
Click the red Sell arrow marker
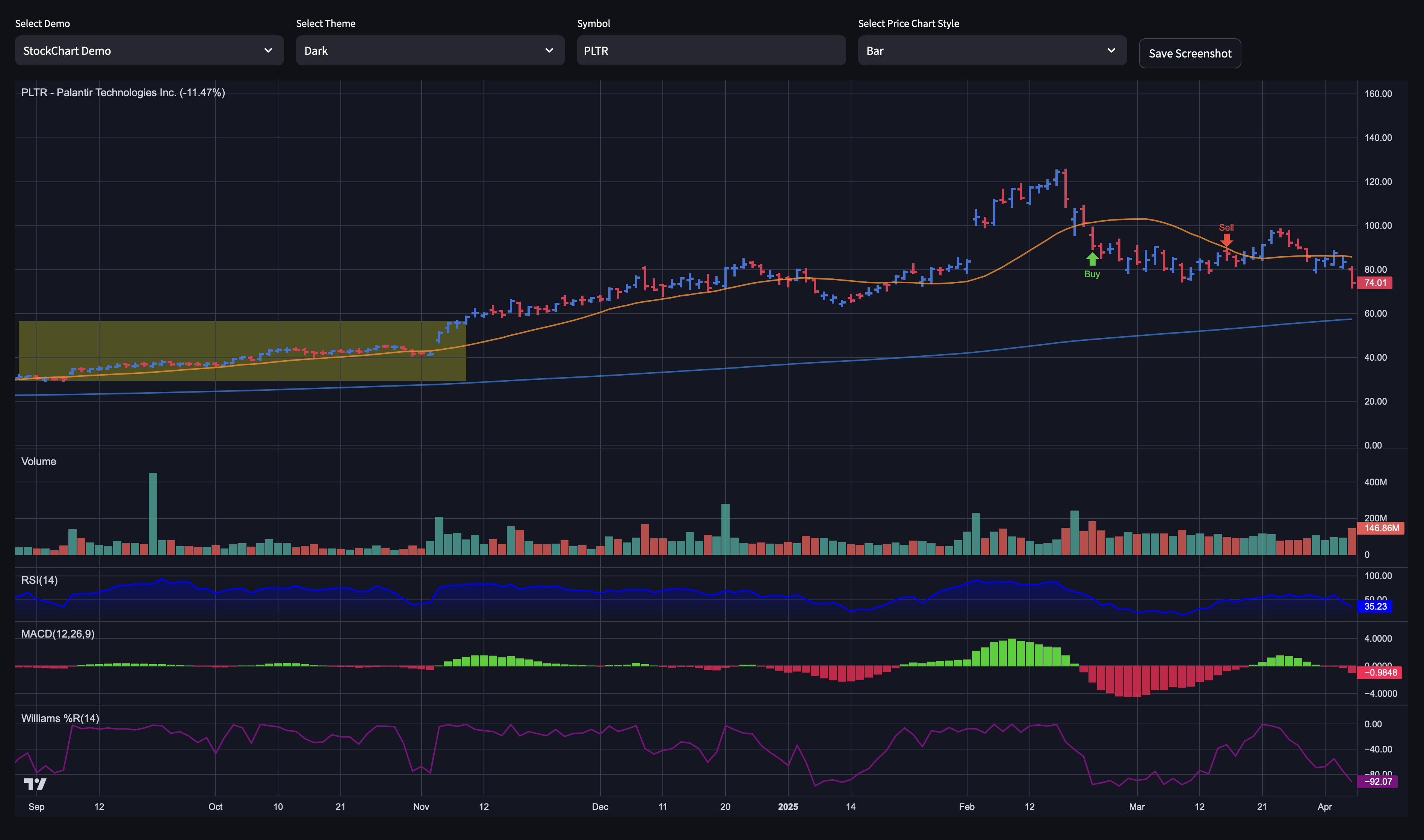point(1226,240)
